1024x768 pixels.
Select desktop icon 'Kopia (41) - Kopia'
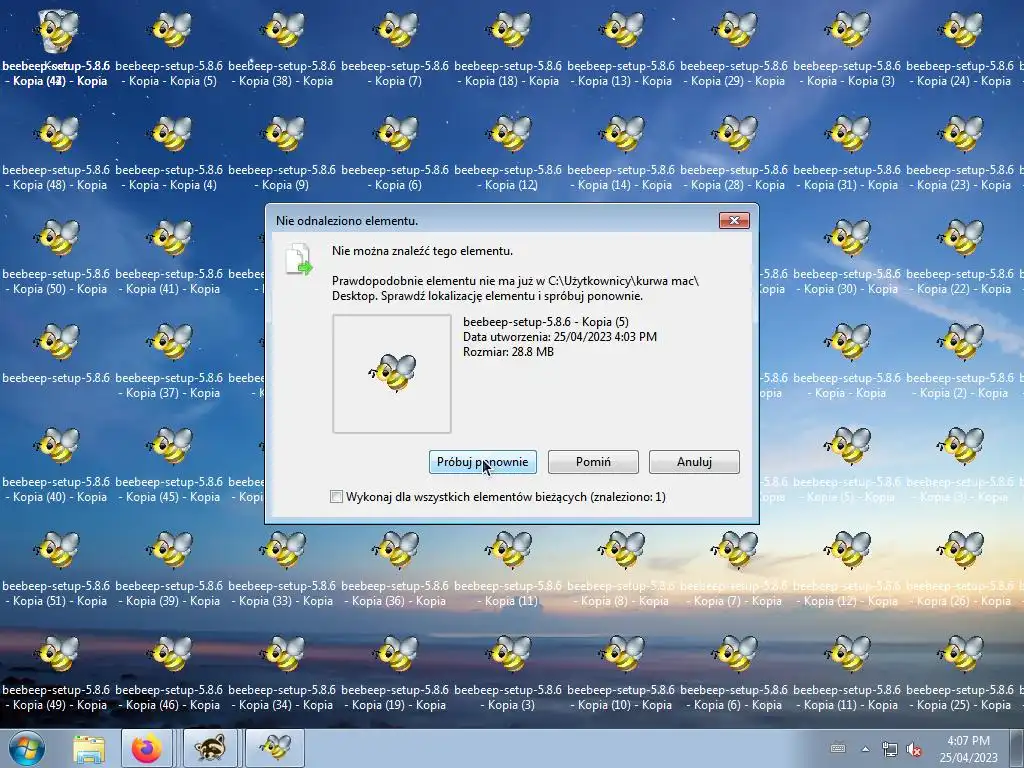[169, 259]
